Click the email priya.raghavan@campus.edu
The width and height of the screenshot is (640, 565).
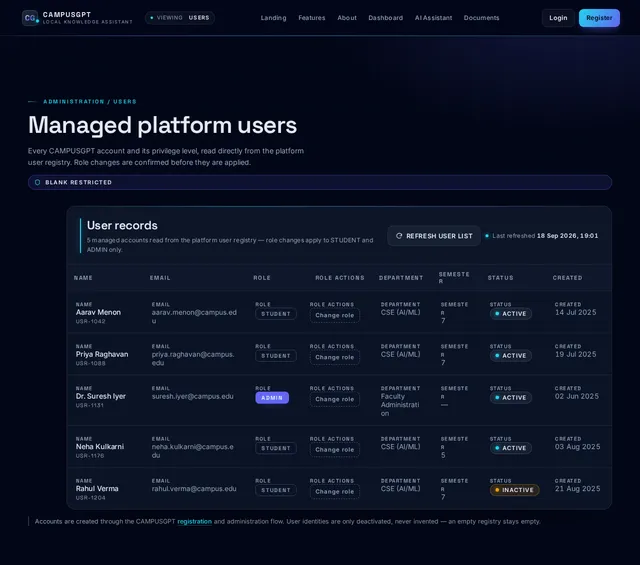(193, 359)
